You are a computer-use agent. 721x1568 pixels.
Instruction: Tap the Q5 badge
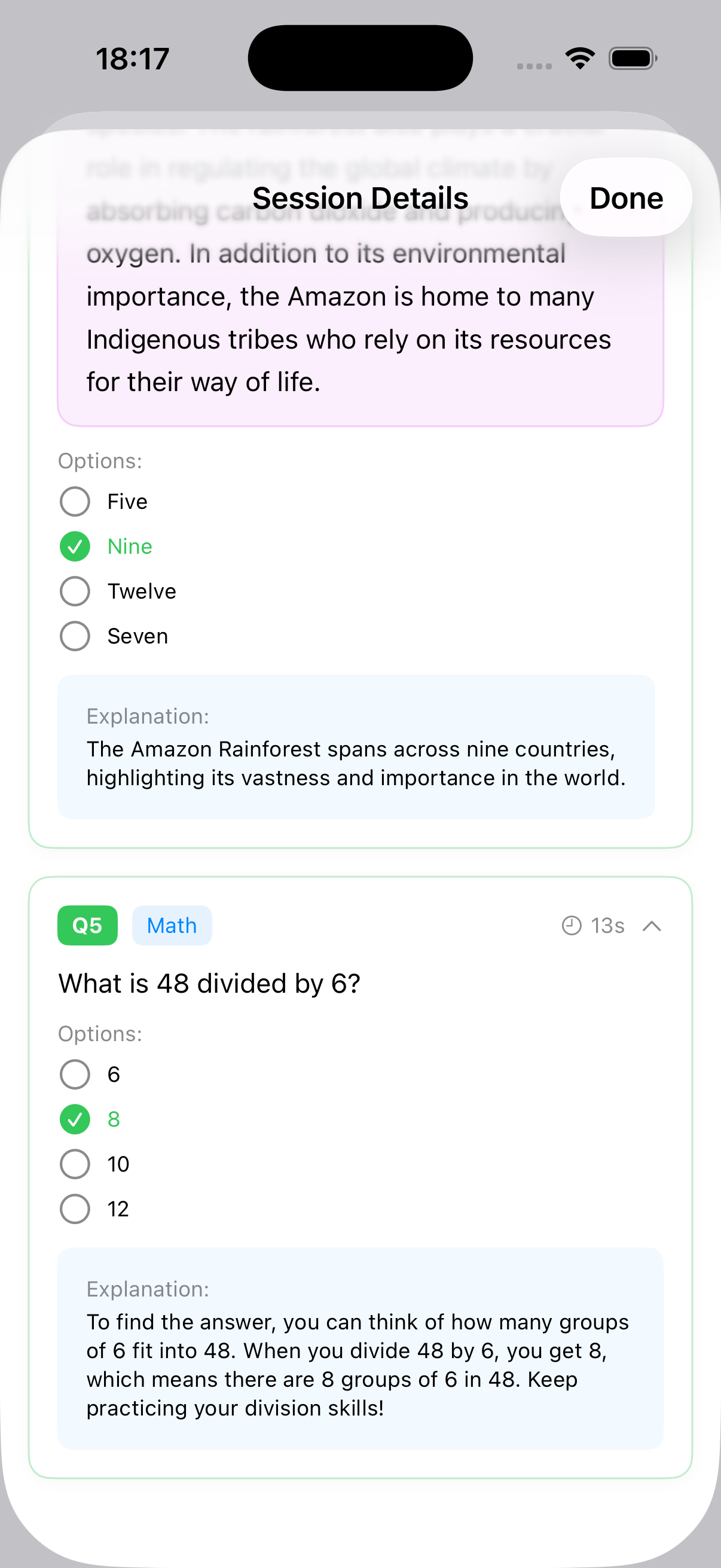point(87,925)
